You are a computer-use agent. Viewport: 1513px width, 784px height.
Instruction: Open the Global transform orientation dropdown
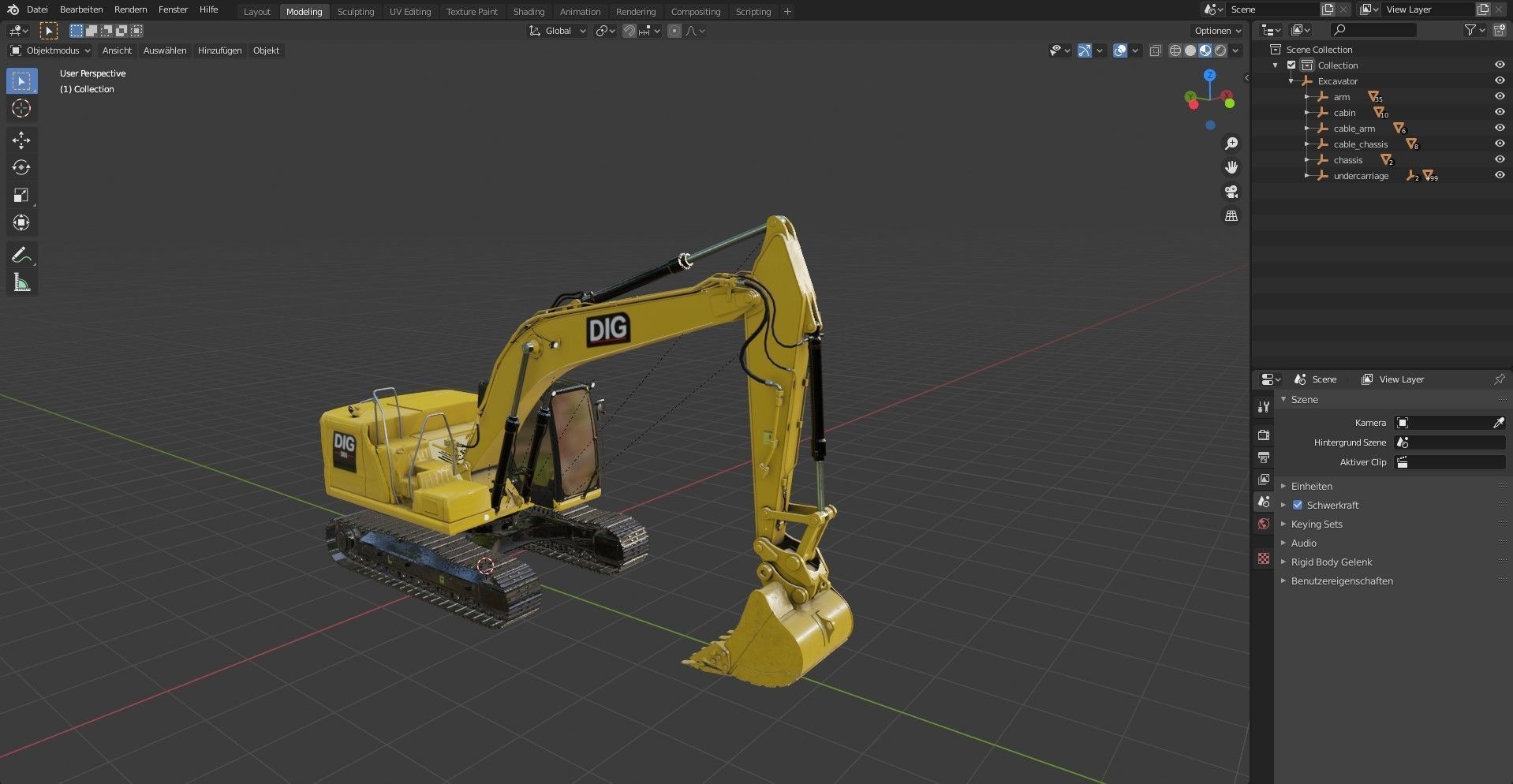click(557, 31)
